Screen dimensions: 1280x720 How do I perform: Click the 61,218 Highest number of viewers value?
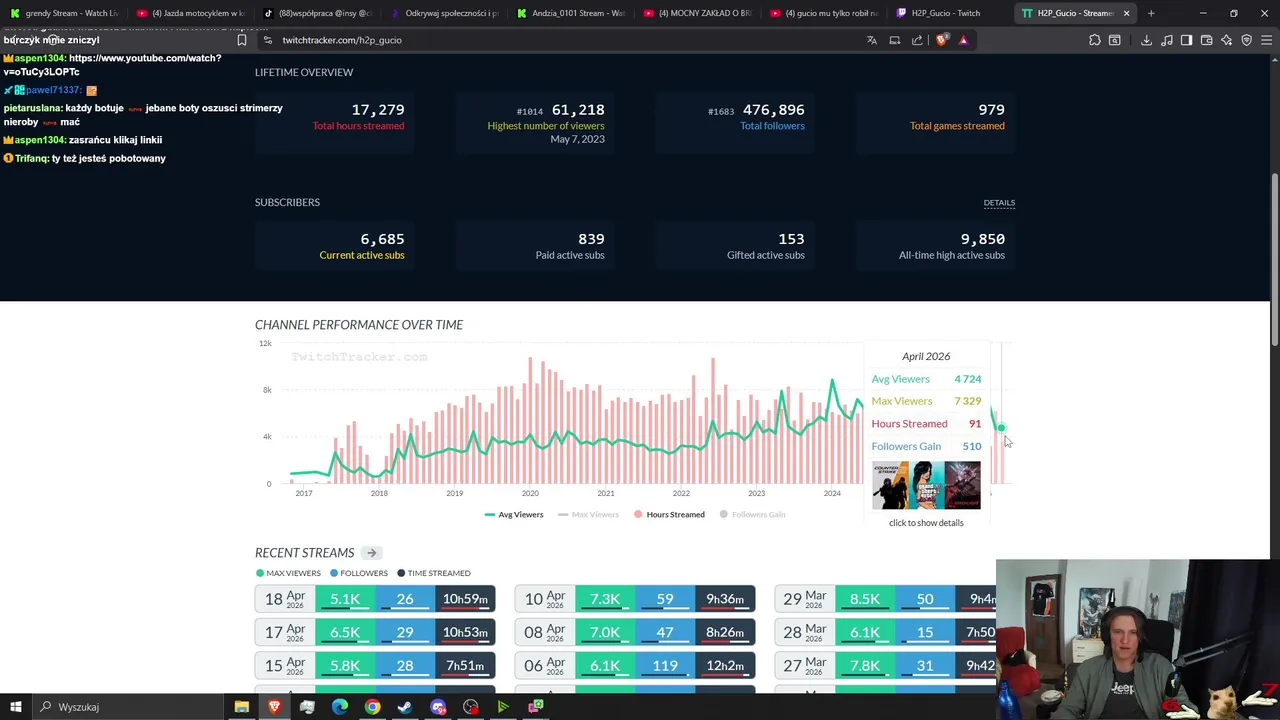click(578, 110)
